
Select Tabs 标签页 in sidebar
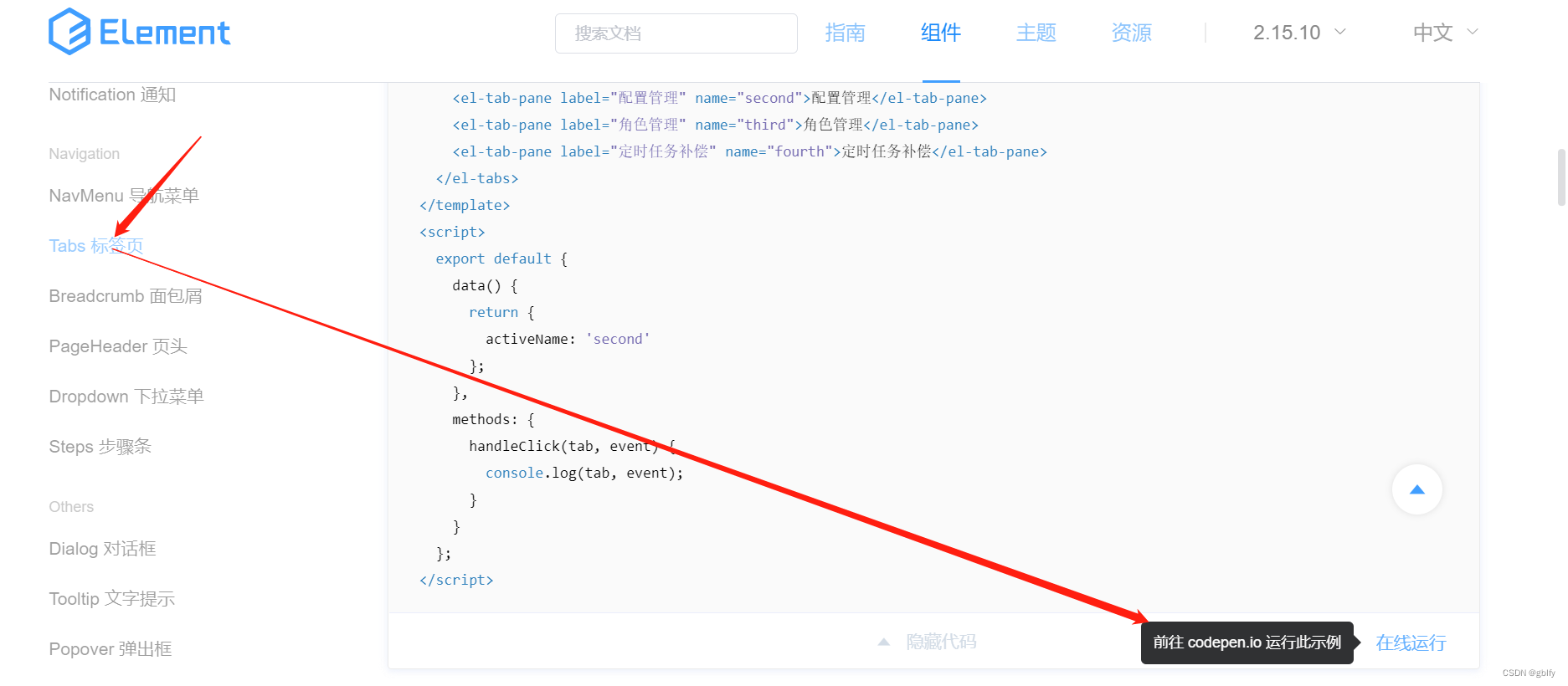point(96,246)
